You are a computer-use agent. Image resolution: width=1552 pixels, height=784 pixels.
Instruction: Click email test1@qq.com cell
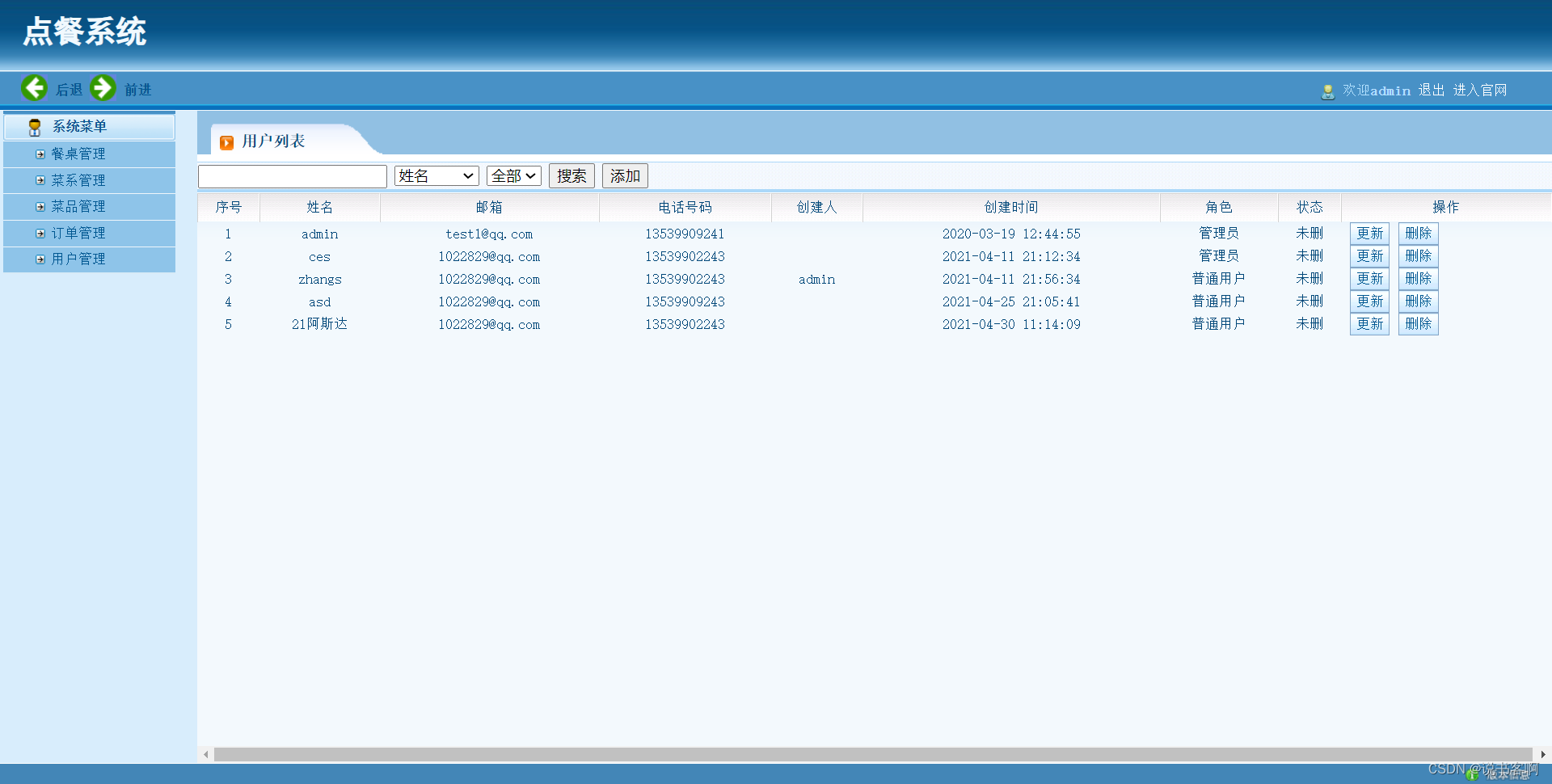tap(489, 234)
